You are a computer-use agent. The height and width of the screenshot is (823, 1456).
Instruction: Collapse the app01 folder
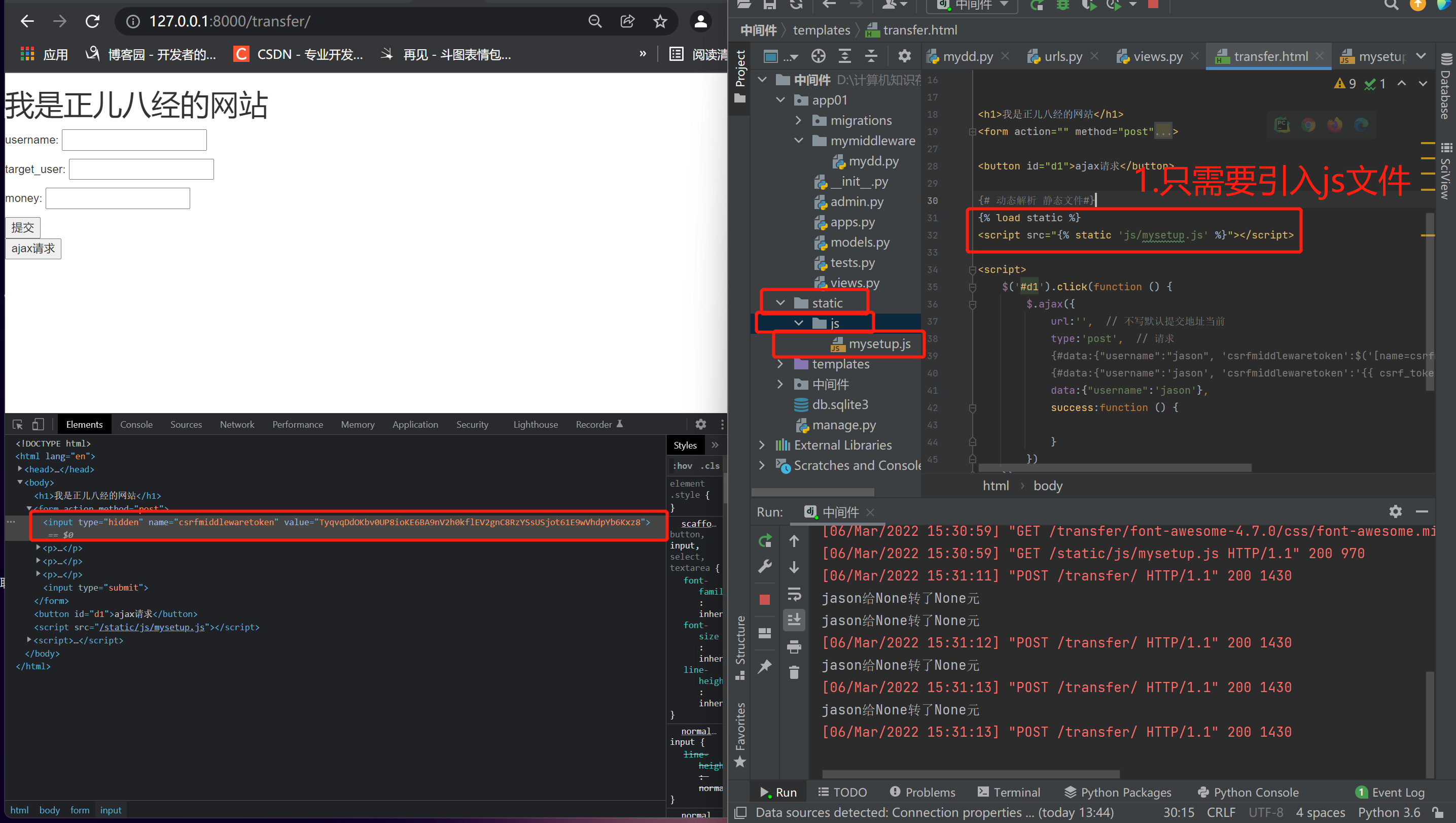780,100
